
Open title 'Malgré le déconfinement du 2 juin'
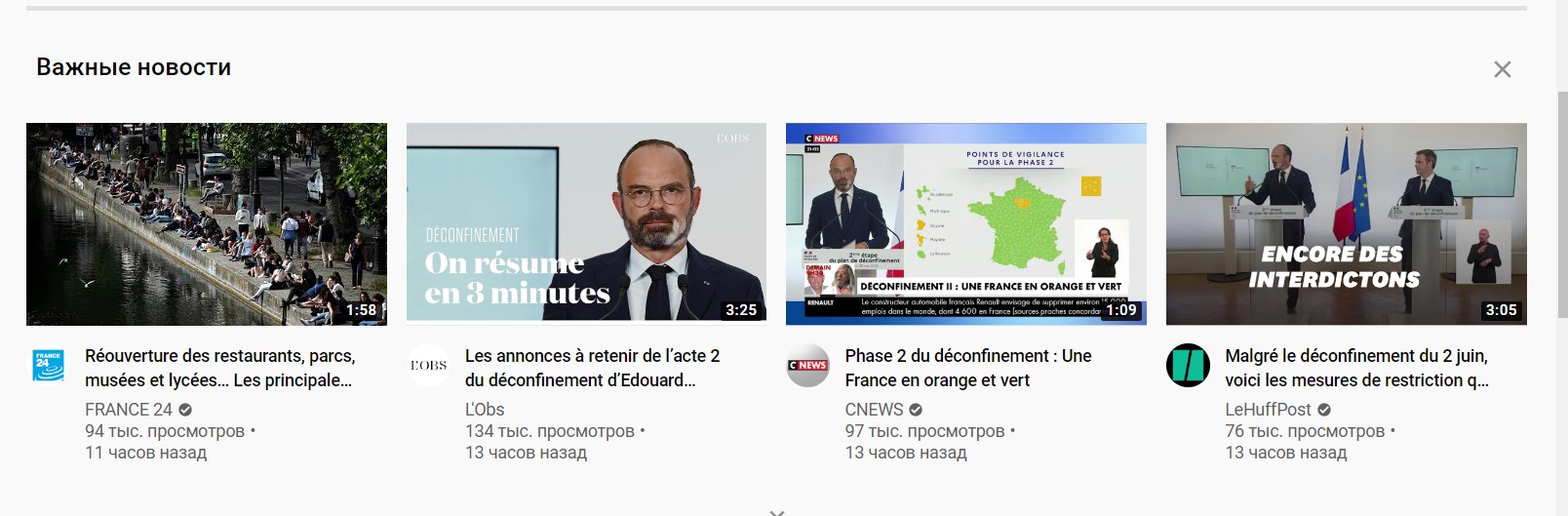1357,368
